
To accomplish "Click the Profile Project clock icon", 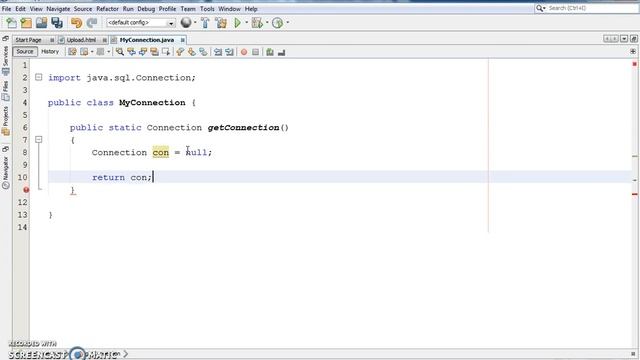I will point(278,23).
